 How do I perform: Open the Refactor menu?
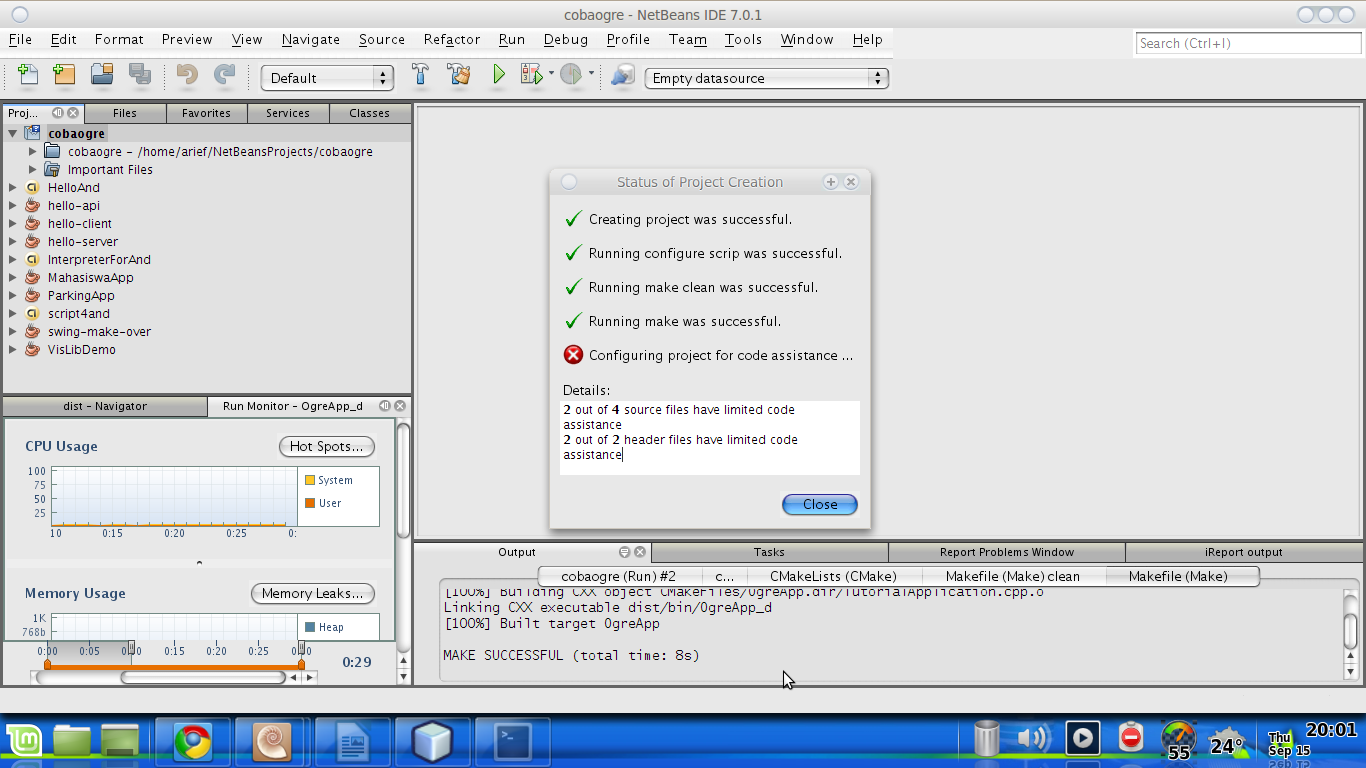pos(452,39)
